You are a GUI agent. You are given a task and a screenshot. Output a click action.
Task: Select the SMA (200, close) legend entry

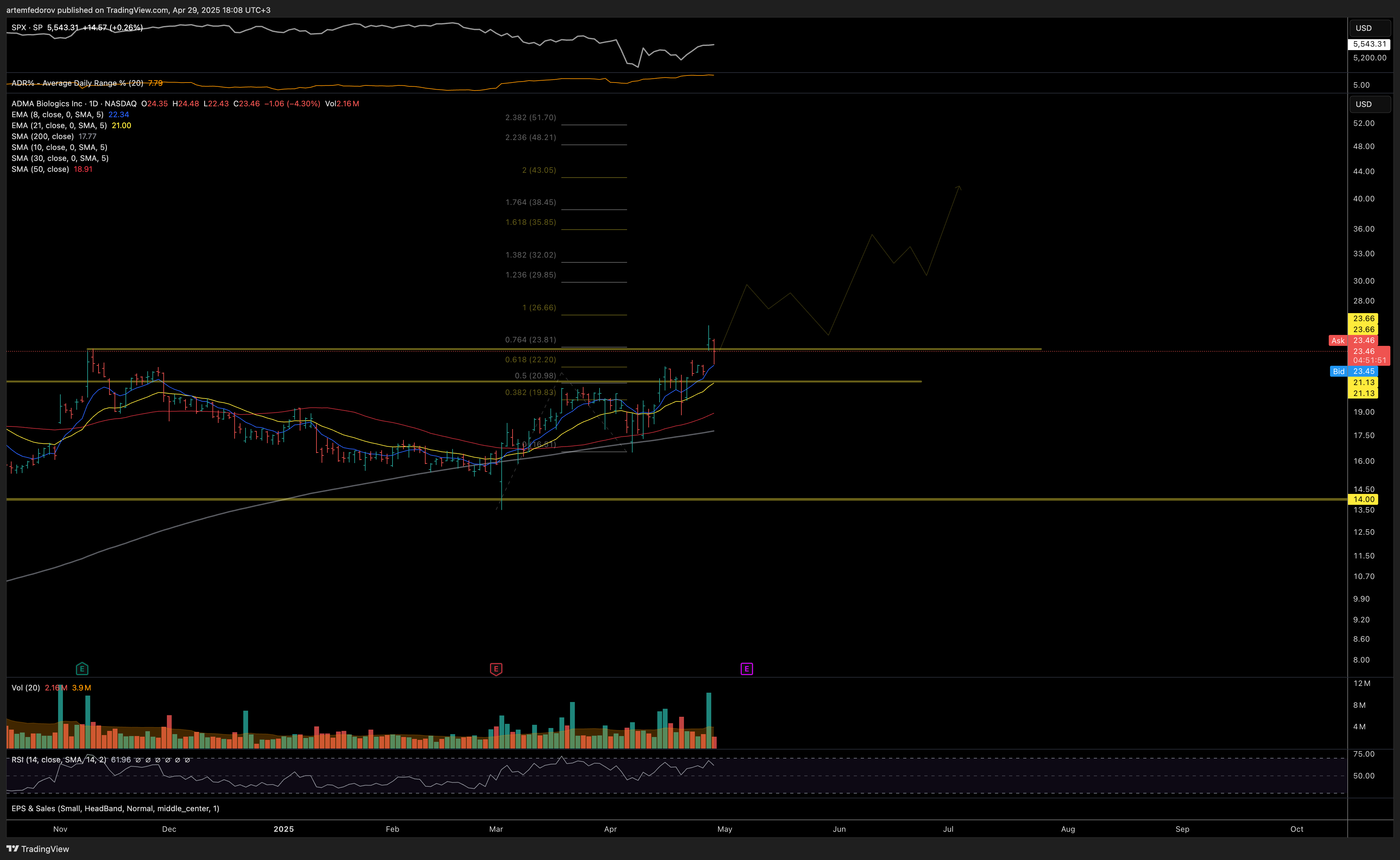[43, 136]
